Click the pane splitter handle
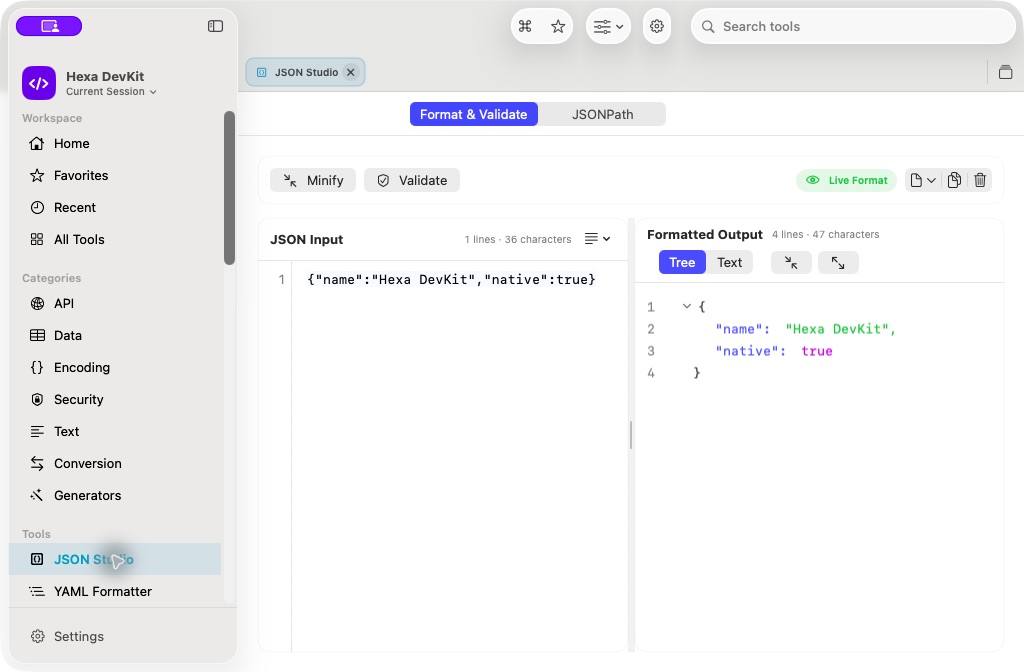Screen dimensions: 1024x672 click(631, 435)
